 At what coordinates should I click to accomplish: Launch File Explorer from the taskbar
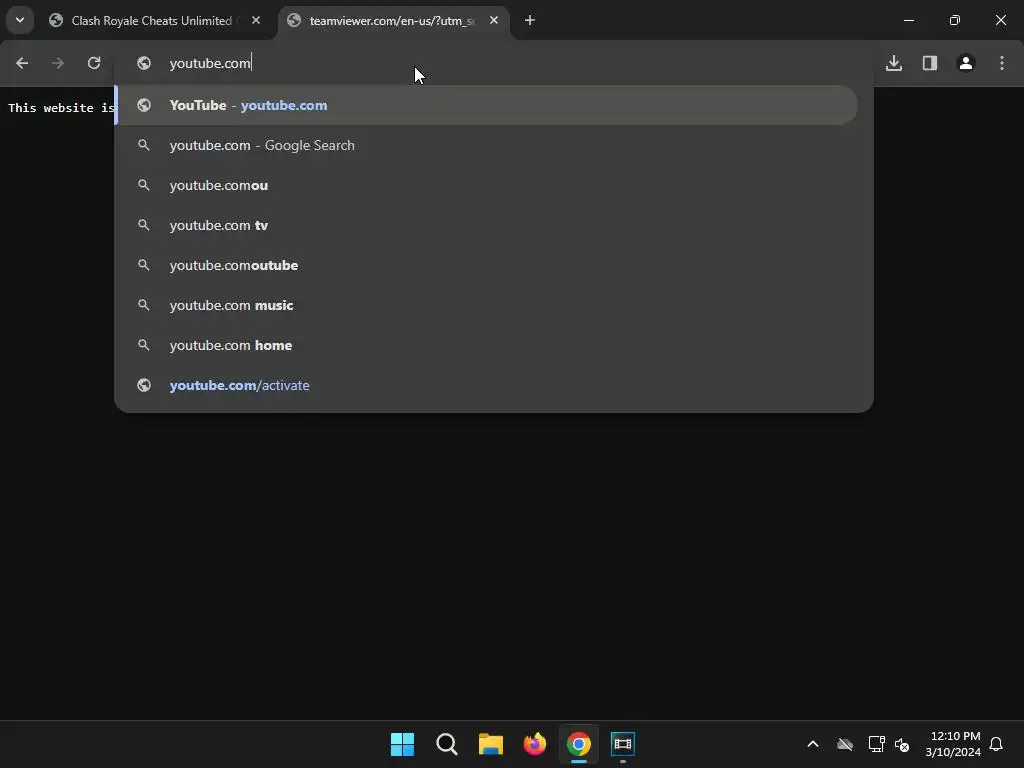[x=490, y=744]
